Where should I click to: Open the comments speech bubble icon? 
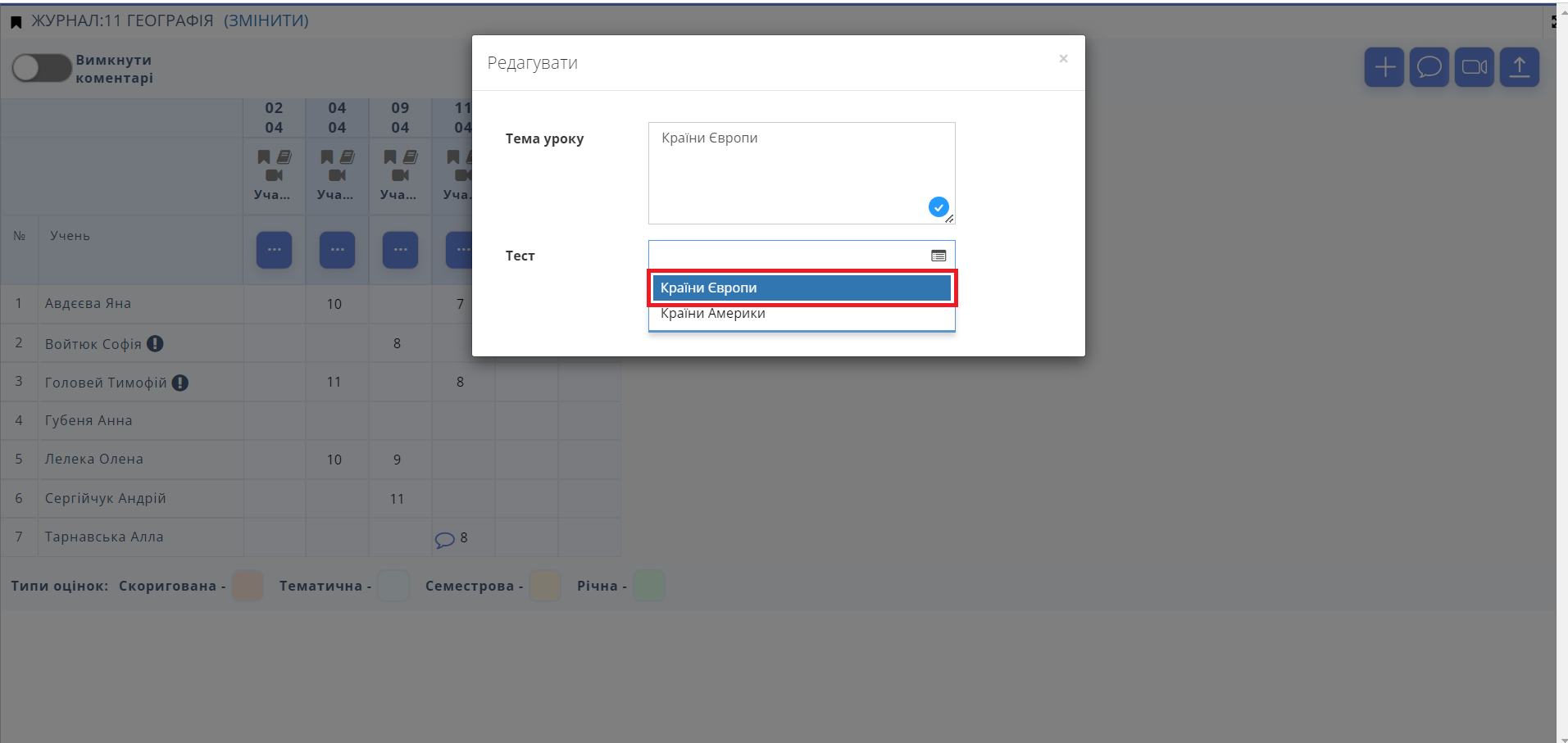[x=1429, y=67]
